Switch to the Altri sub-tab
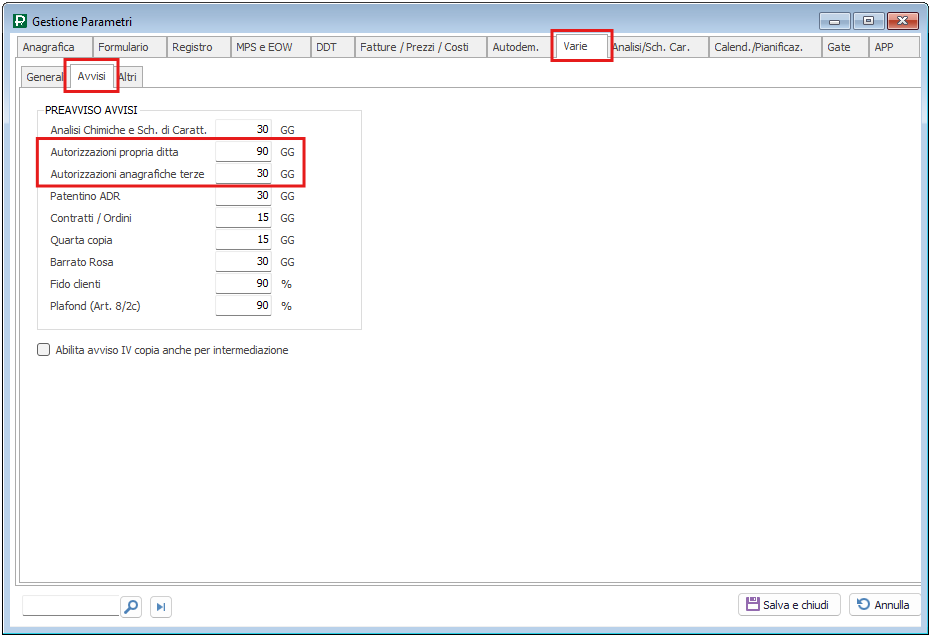This screenshot has height=635, width=929. pyautogui.click(x=128, y=77)
